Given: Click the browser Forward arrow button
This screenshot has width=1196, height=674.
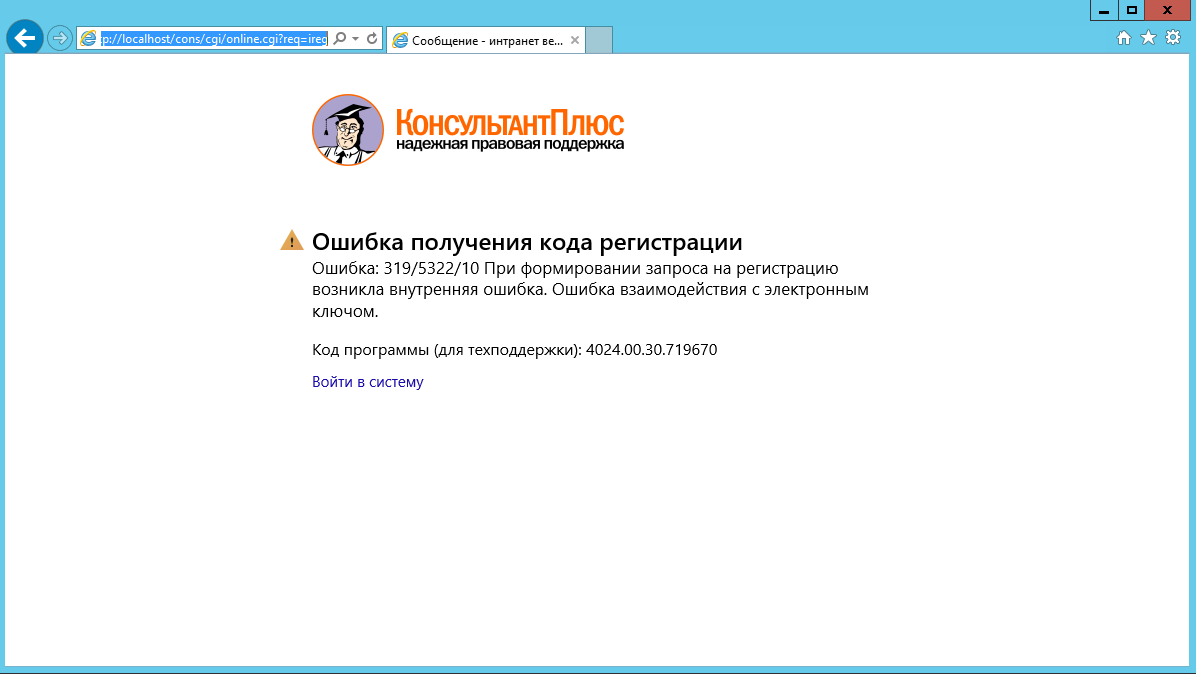Looking at the screenshot, I should pyautogui.click(x=60, y=38).
